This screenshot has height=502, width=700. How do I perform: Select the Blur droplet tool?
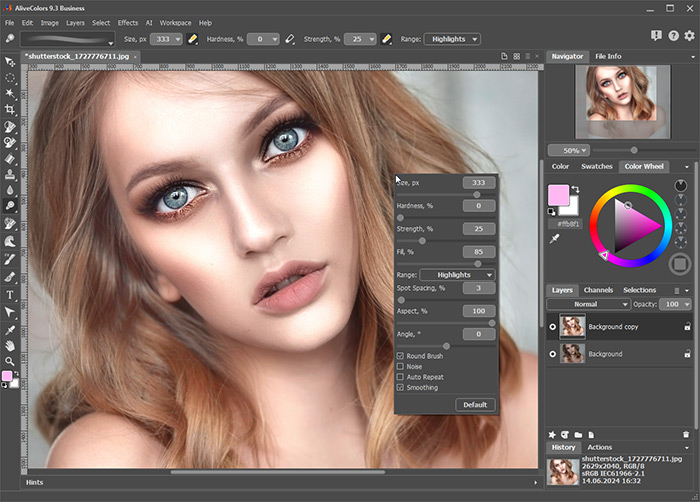point(9,190)
